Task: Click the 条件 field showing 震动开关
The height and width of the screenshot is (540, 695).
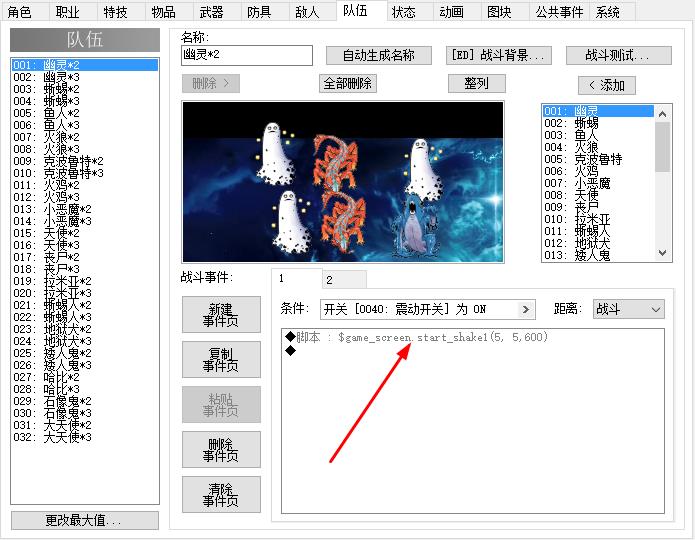Action: point(427,309)
